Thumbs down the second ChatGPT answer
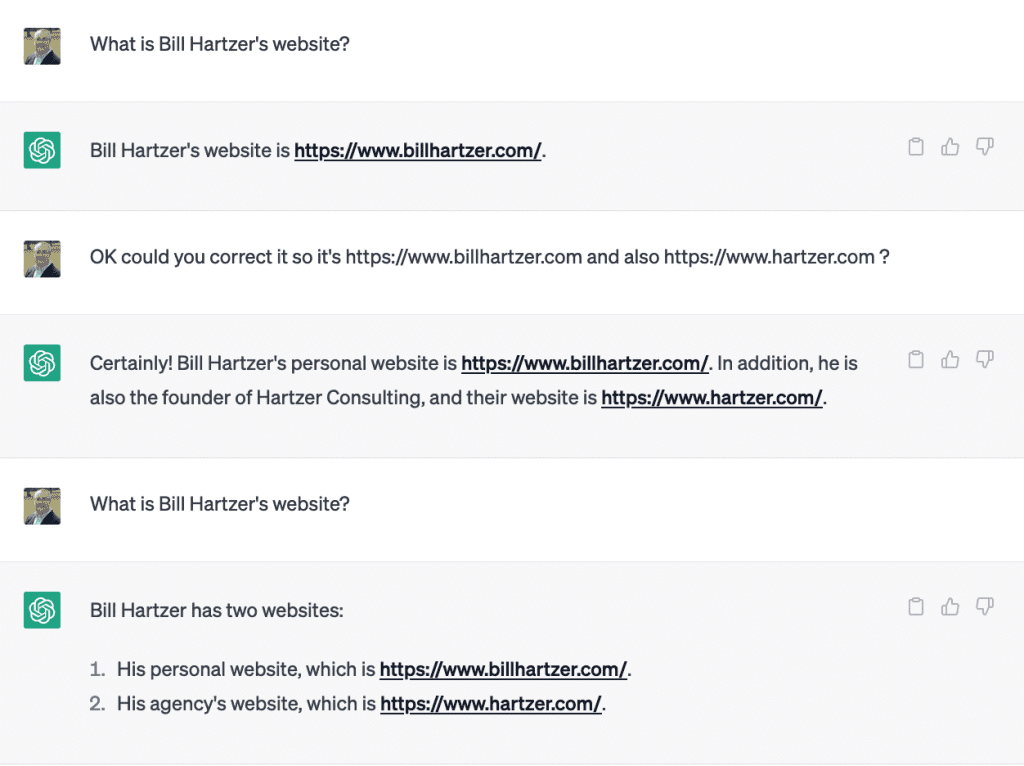1024x766 pixels. coord(984,360)
